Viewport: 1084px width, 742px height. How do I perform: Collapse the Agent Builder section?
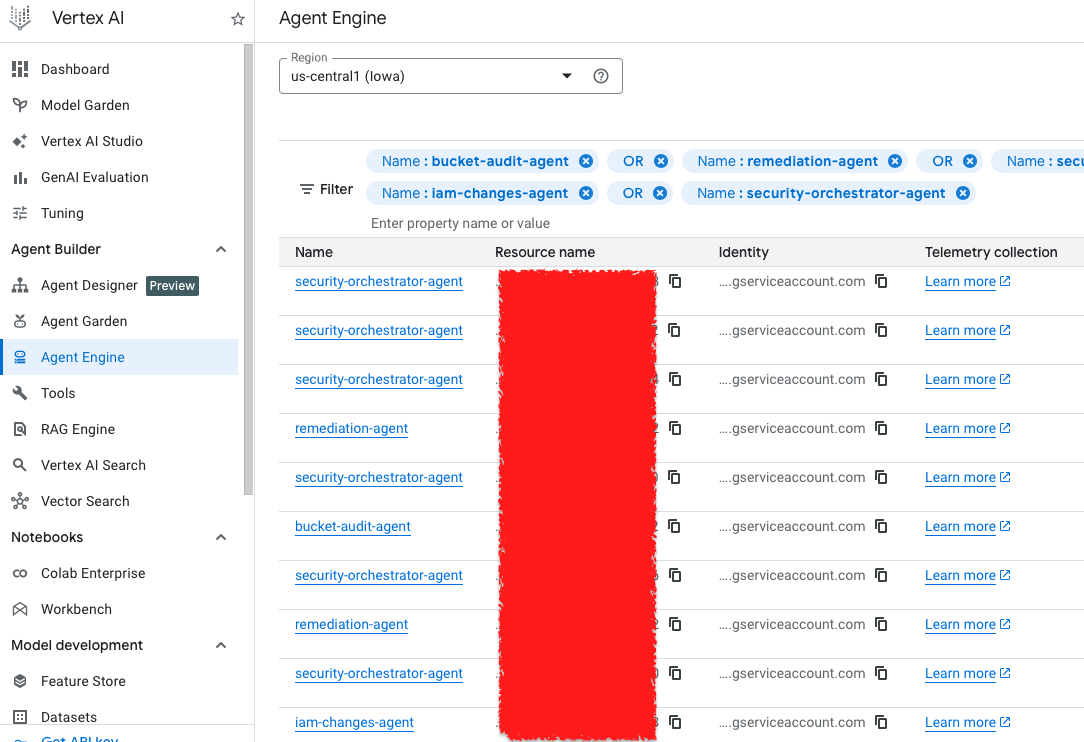(x=221, y=249)
